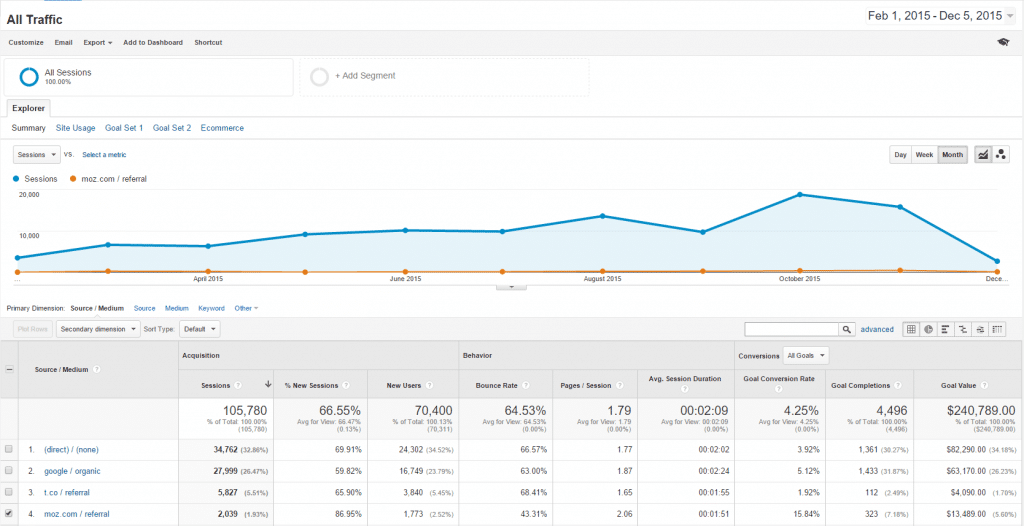Select the Explorer tab
The image size is (1024, 526).
pyautogui.click(x=28, y=108)
